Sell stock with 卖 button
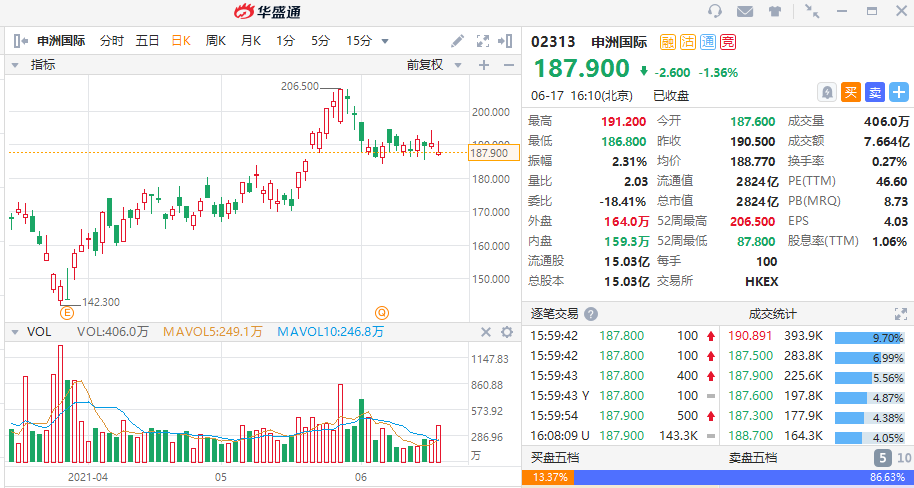Image resolution: width=914 pixels, height=488 pixels. point(876,92)
